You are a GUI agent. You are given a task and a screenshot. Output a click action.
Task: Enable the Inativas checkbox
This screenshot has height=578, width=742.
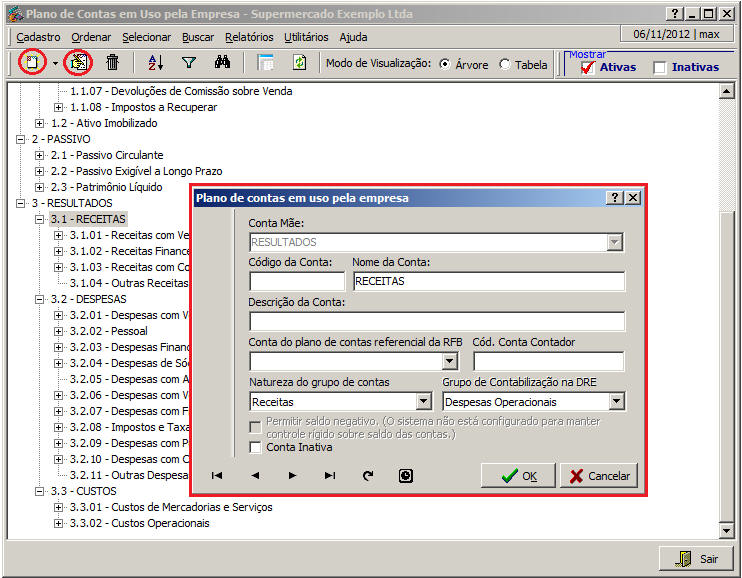pyautogui.click(x=660, y=68)
